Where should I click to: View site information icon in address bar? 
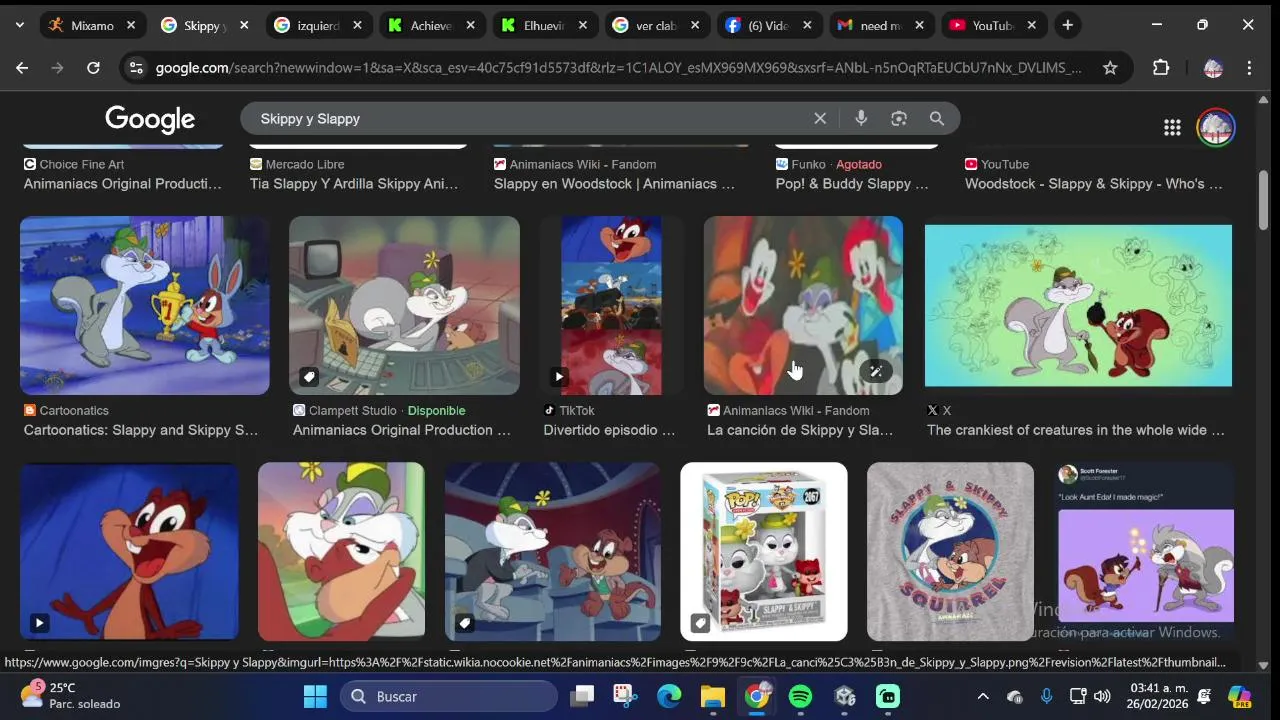click(x=137, y=68)
